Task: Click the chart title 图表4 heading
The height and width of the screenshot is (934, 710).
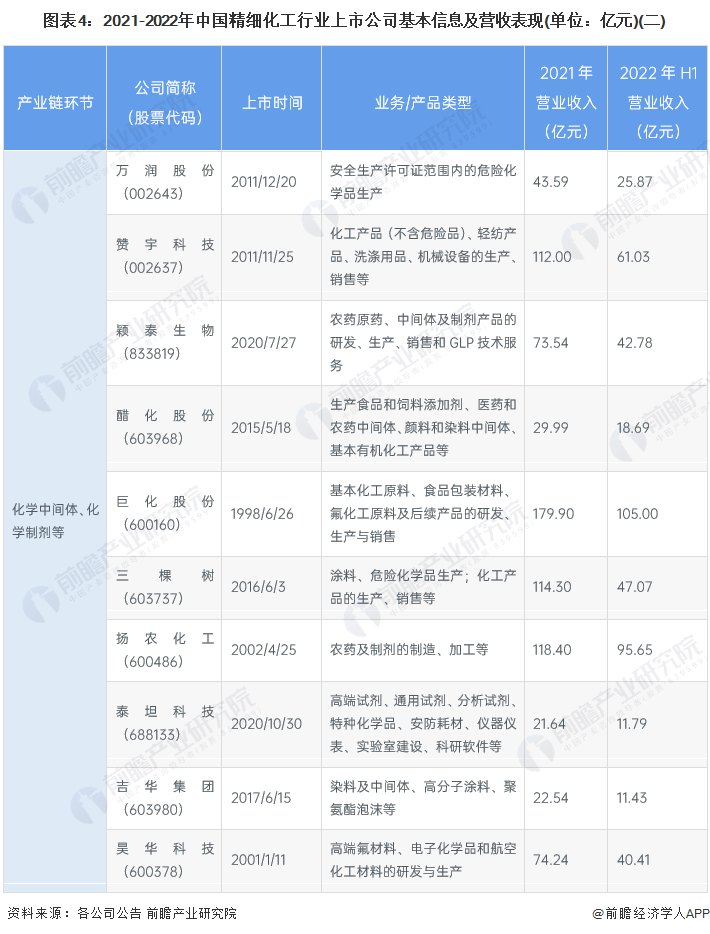Action: [355, 20]
